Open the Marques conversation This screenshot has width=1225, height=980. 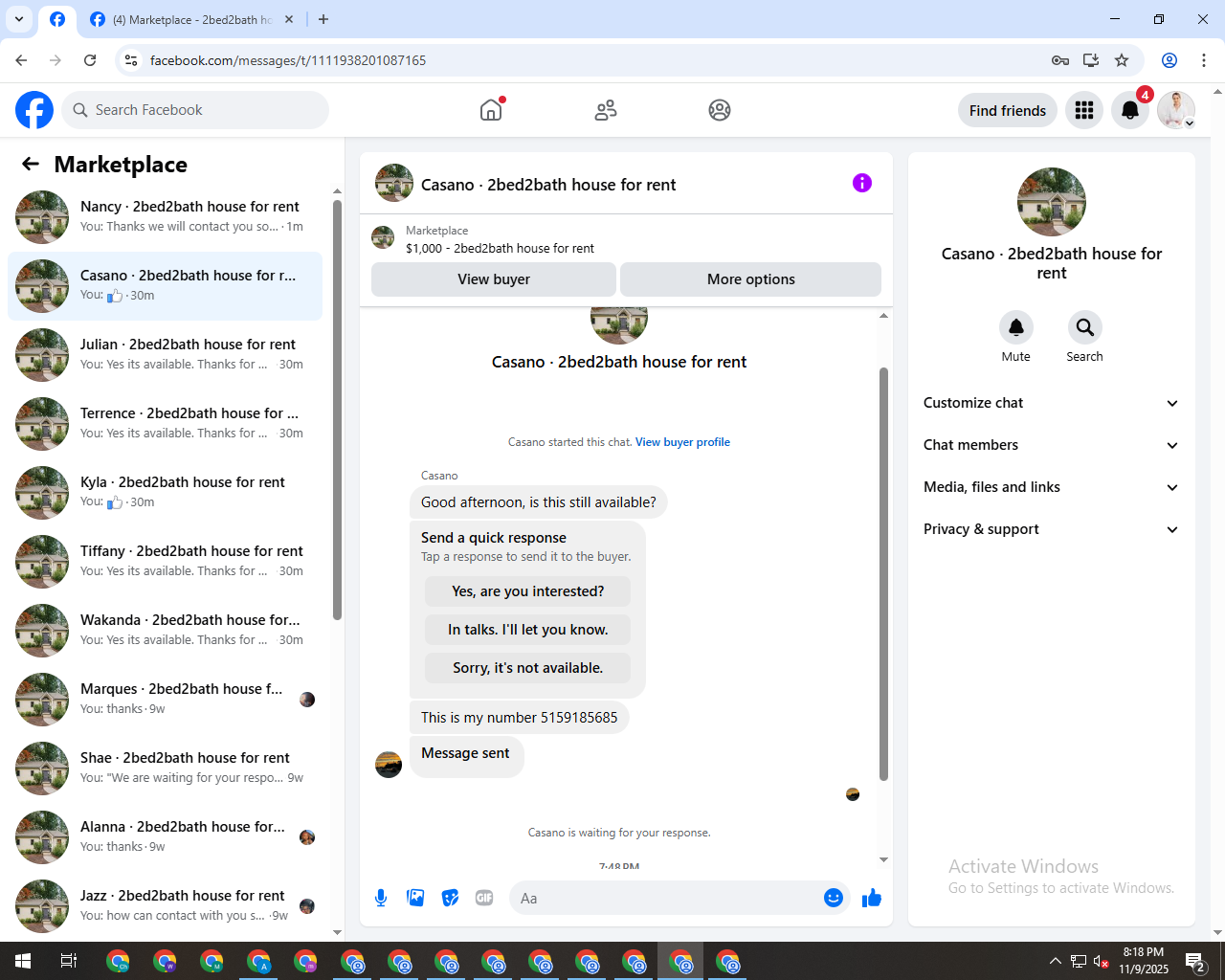coord(165,700)
